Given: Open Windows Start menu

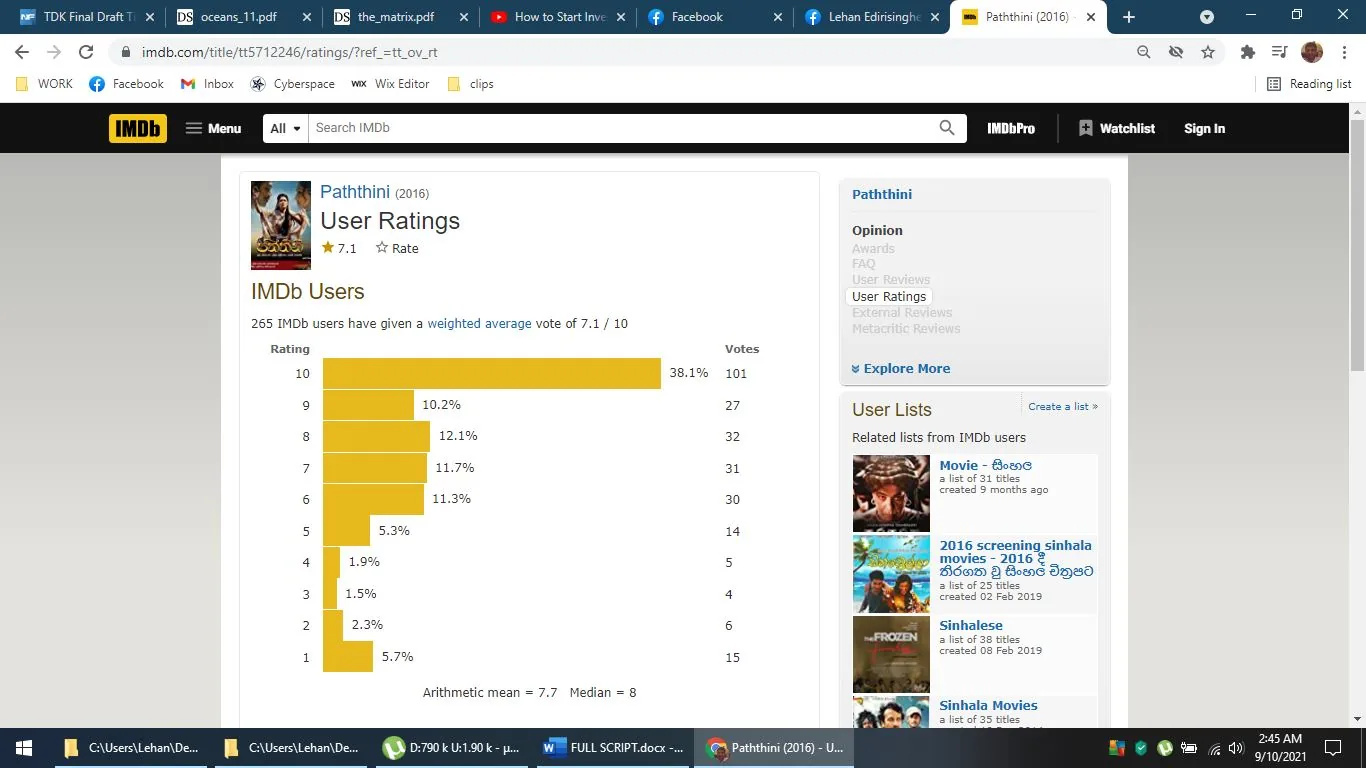Looking at the screenshot, I should point(23,747).
